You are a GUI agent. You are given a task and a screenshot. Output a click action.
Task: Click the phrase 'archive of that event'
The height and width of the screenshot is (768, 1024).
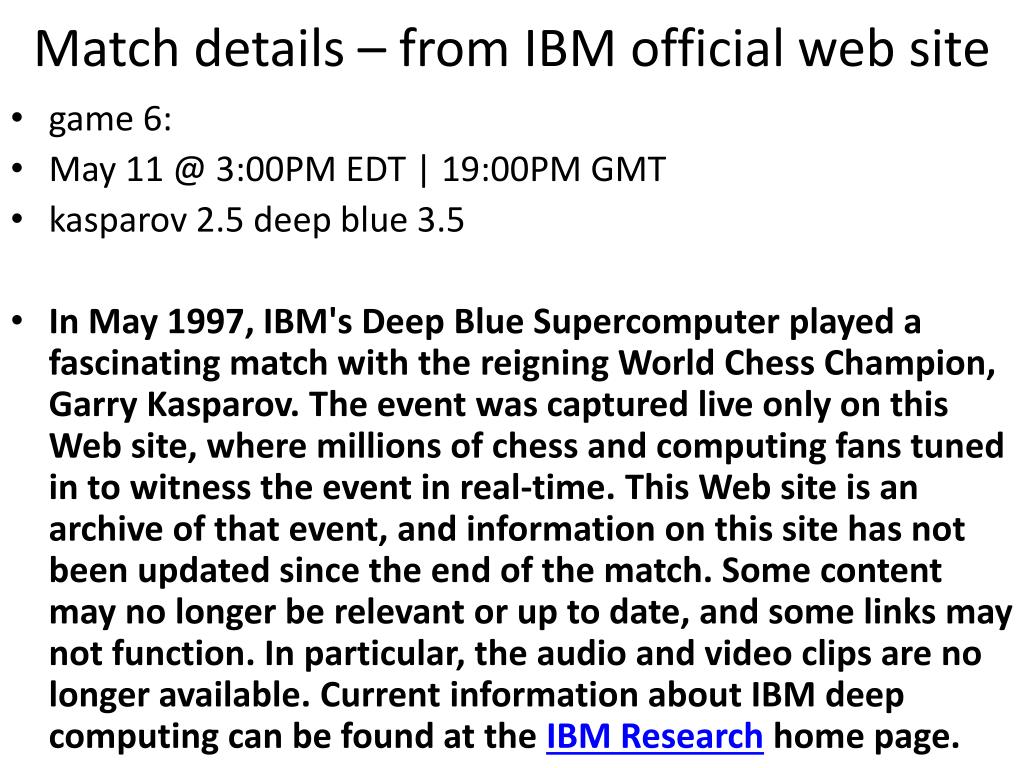213,529
